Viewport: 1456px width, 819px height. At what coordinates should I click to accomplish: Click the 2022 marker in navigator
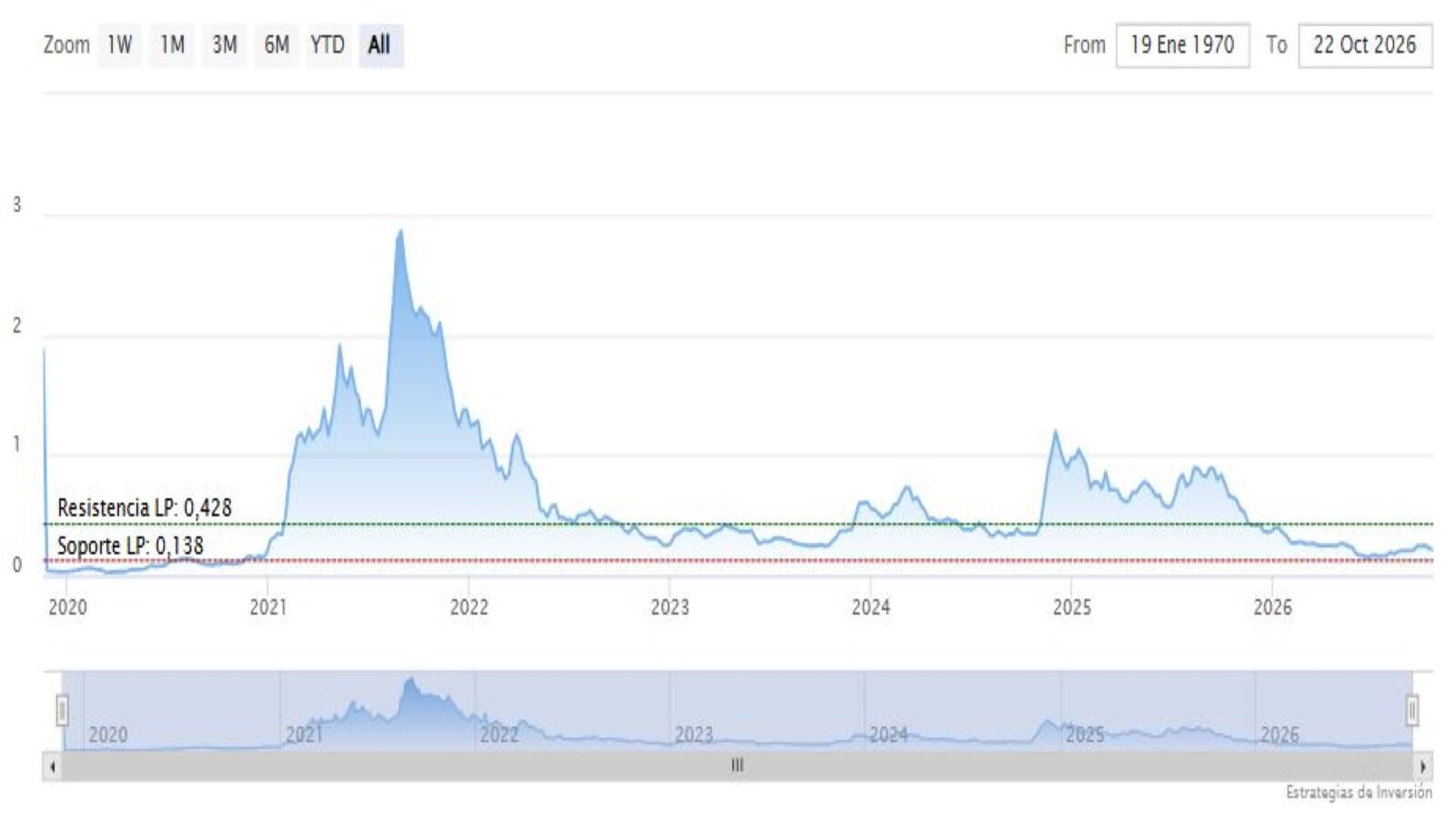[500, 734]
